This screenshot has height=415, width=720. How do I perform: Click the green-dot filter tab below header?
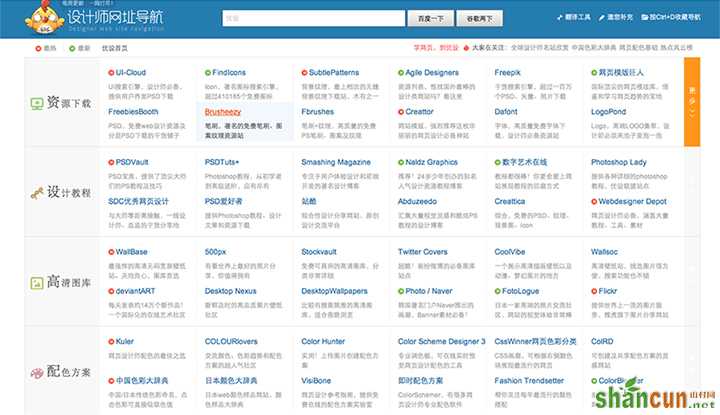tap(79, 48)
